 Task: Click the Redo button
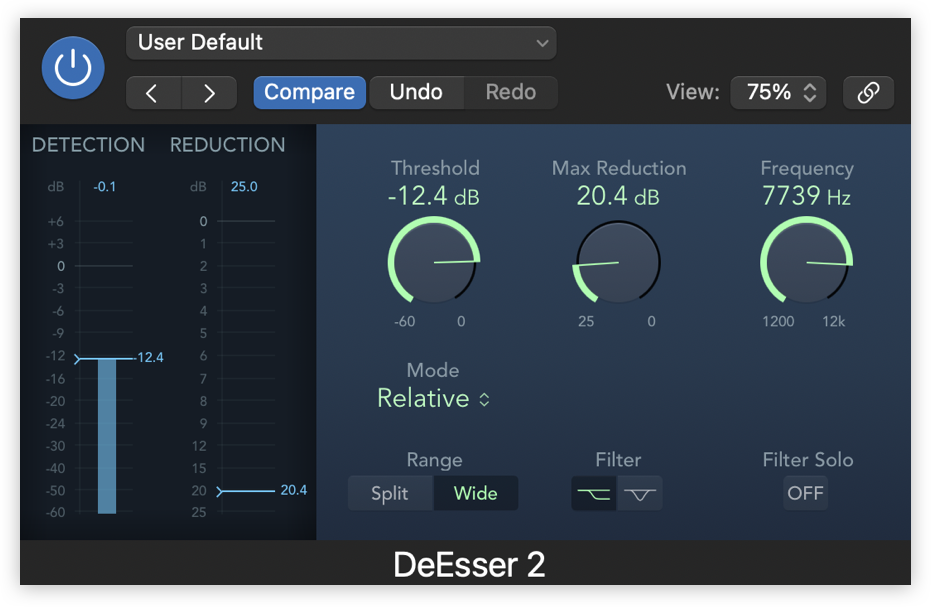click(511, 92)
